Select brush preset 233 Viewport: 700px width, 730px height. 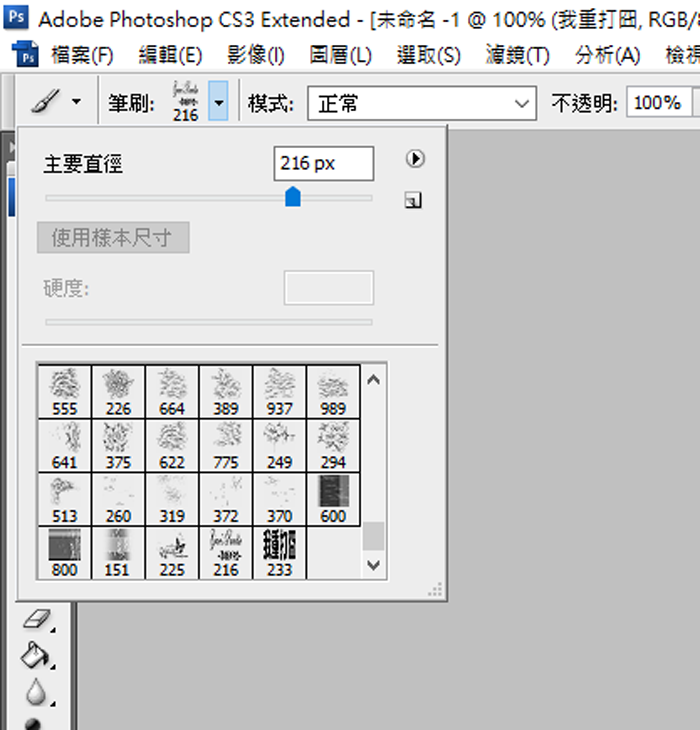click(279, 553)
